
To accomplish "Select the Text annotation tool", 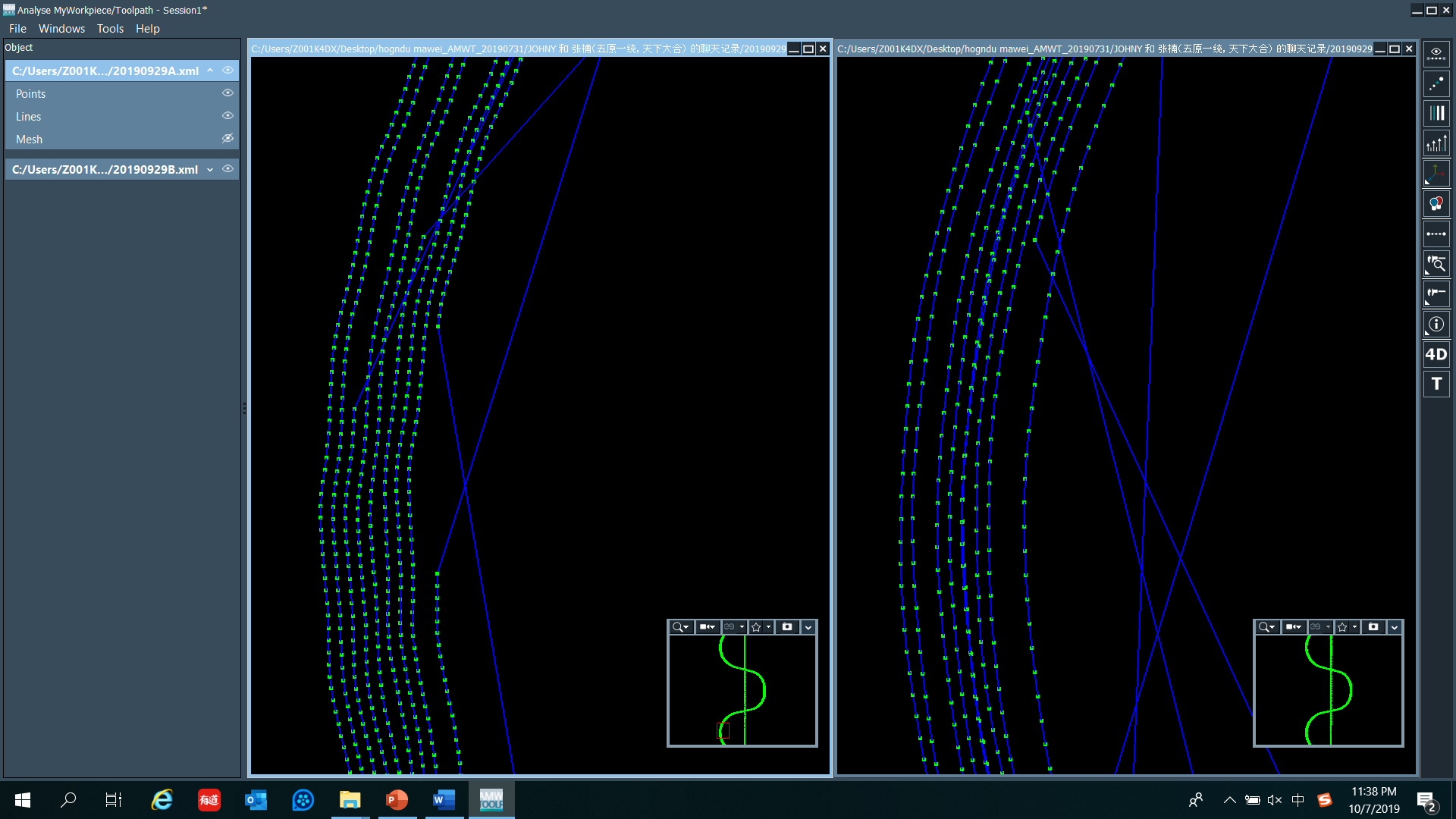I will 1436,384.
